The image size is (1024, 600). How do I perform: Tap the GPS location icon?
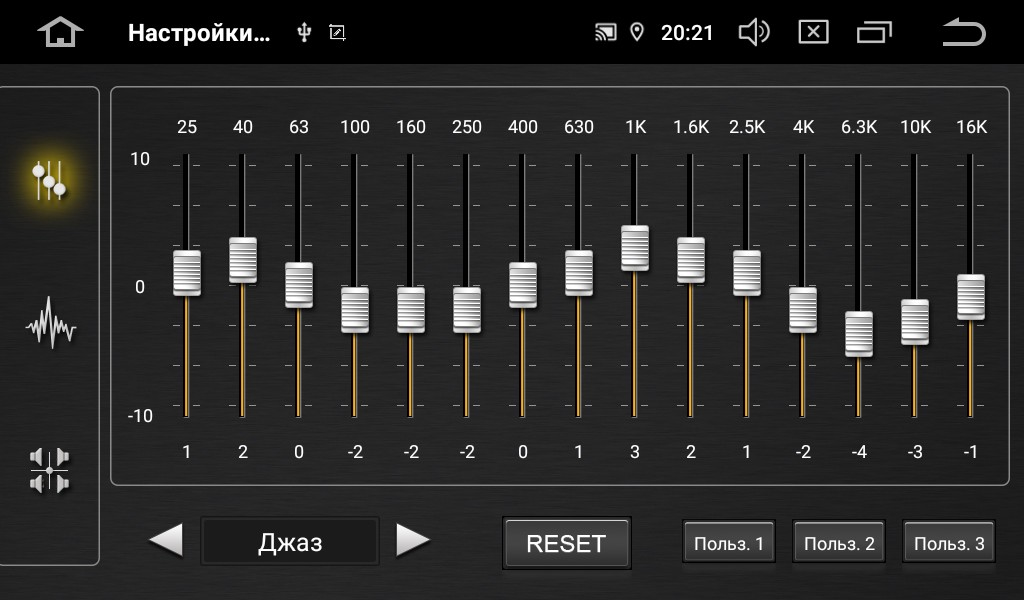(x=637, y=32)
